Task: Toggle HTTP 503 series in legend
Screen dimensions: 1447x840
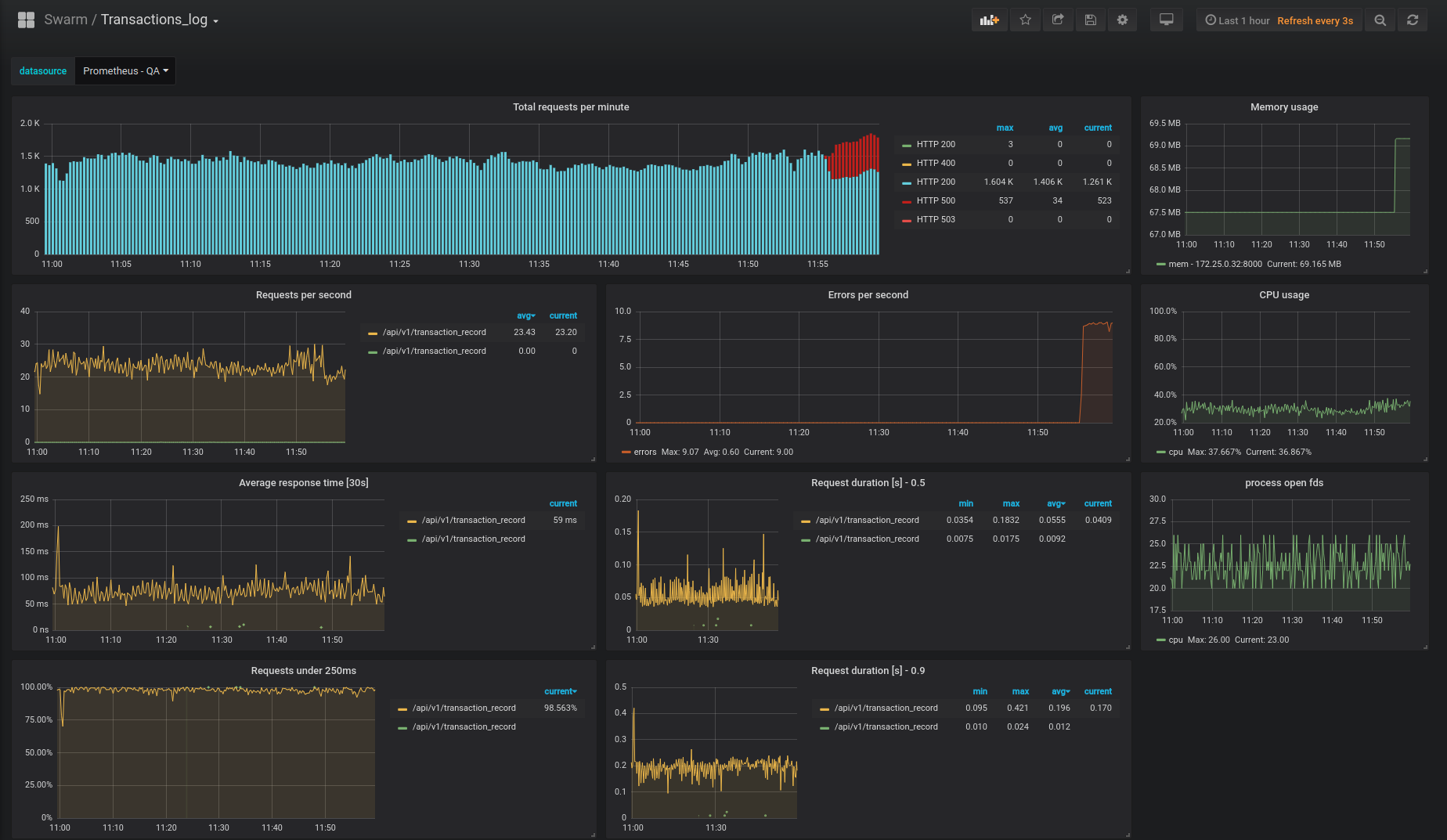Action: click(936, 220)
